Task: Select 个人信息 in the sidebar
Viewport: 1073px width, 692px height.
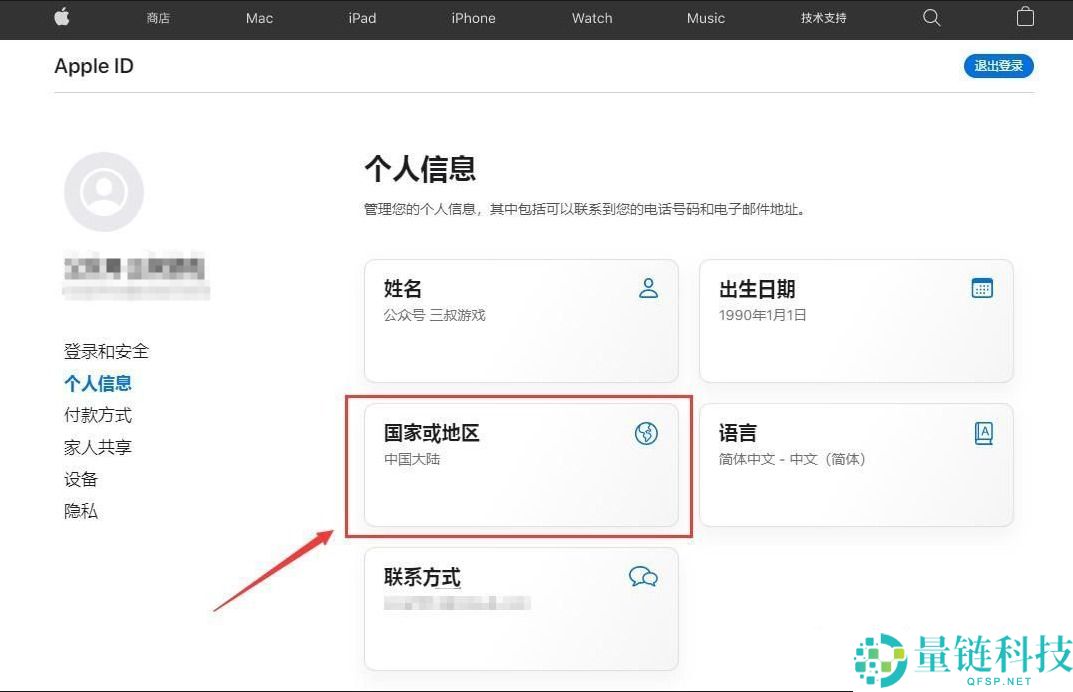Action: (97, 383)
